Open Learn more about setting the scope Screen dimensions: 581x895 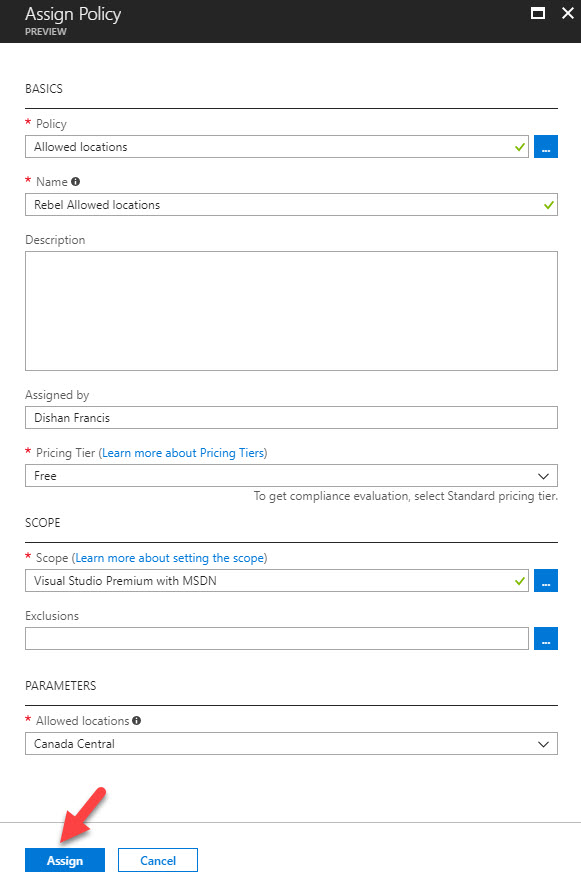click(x=170, y=558)
